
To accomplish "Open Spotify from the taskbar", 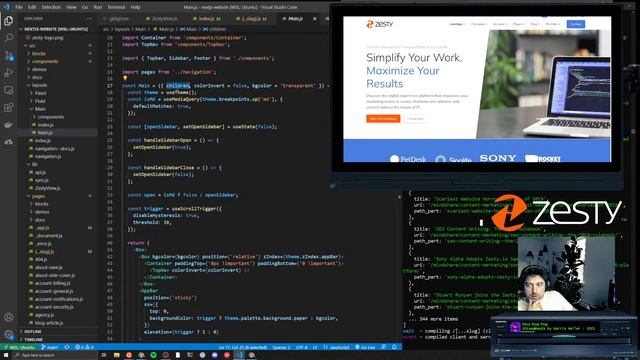I will coord(153,356).
